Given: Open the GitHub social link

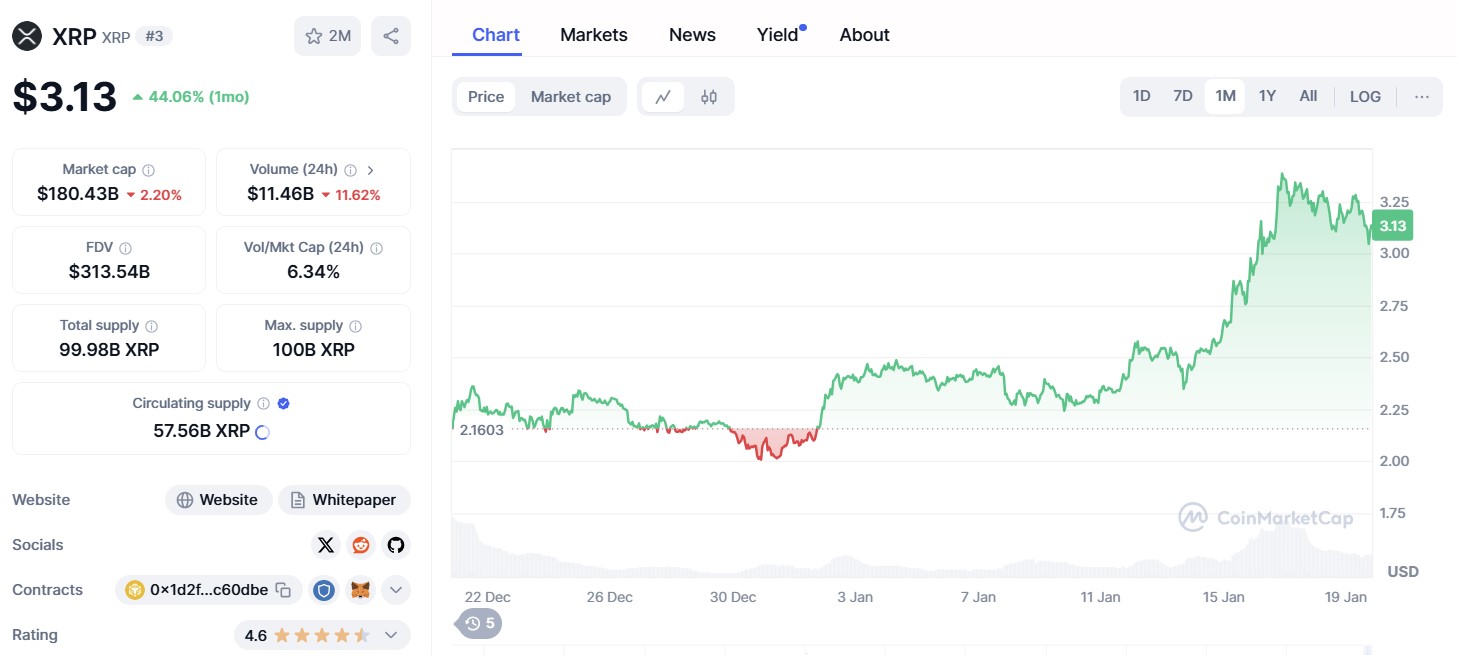Looking at the screenshot, I should 396,545.
